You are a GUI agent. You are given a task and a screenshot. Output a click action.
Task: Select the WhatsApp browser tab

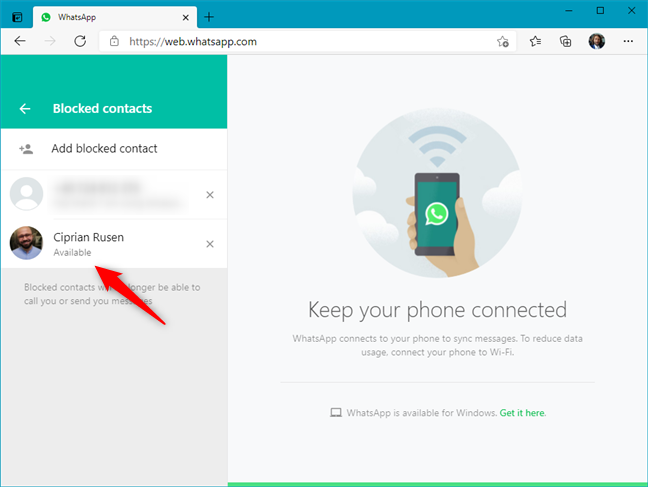115,17
